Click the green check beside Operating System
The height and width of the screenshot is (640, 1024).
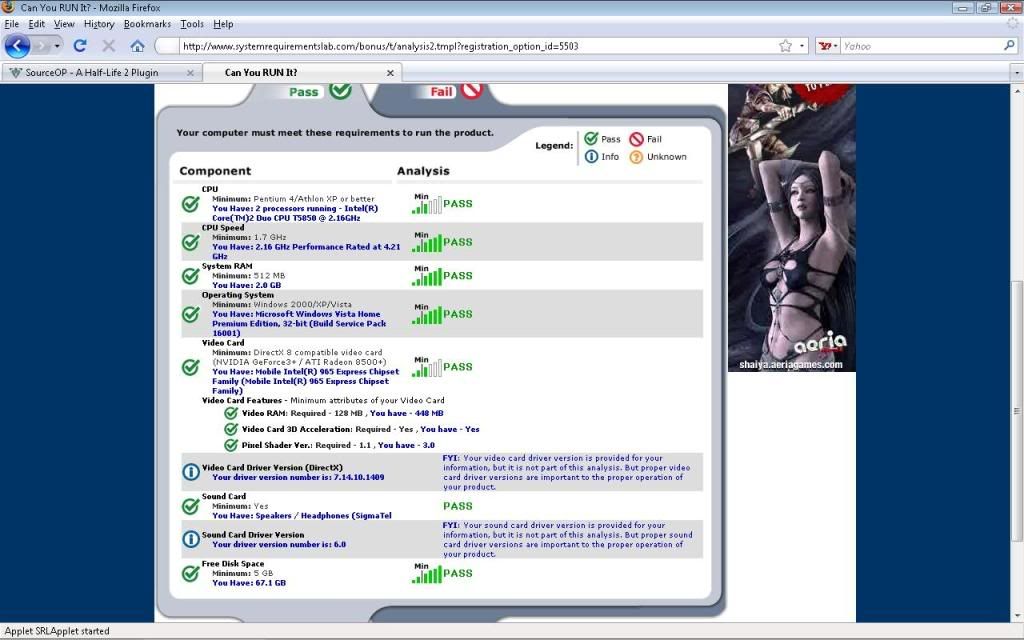pyautogui.click(x=191, y=314)
